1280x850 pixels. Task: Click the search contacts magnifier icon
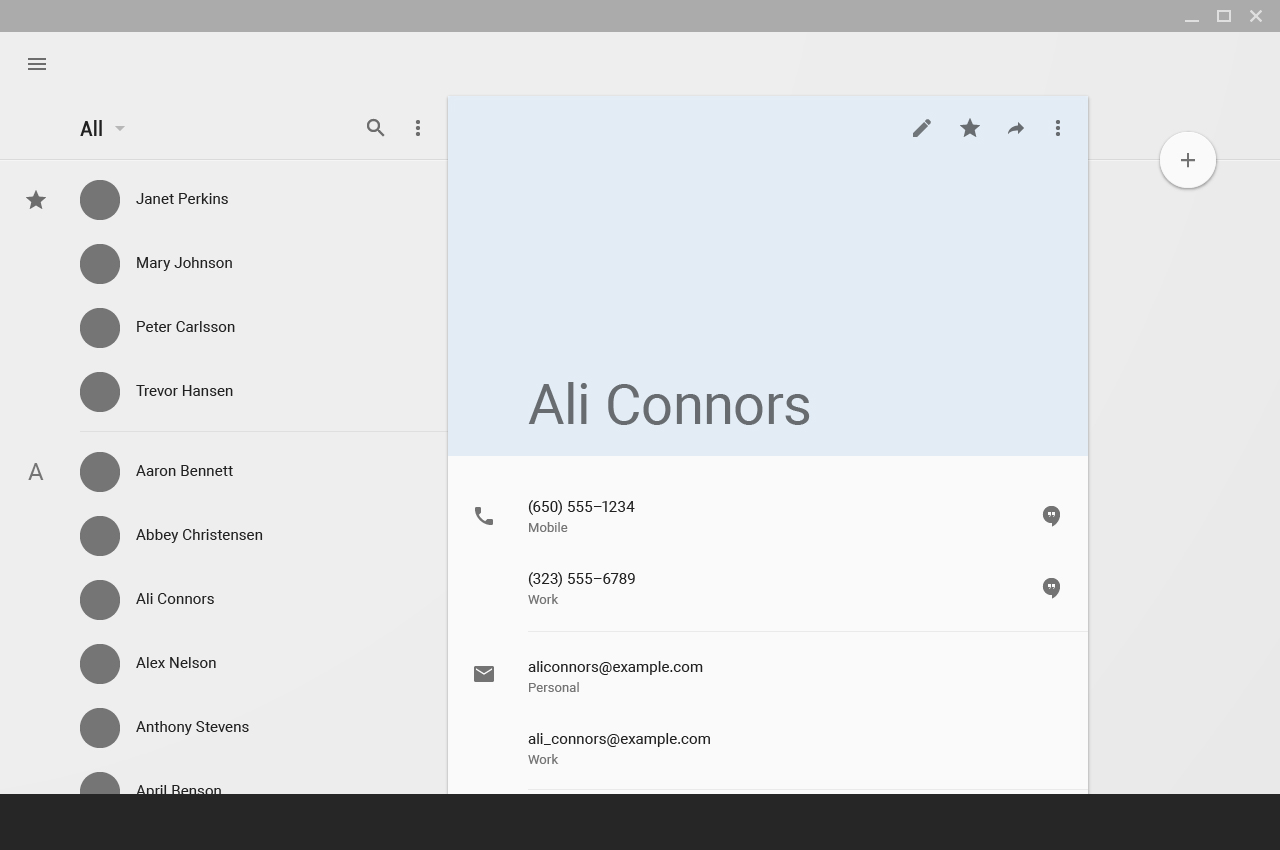375,128
